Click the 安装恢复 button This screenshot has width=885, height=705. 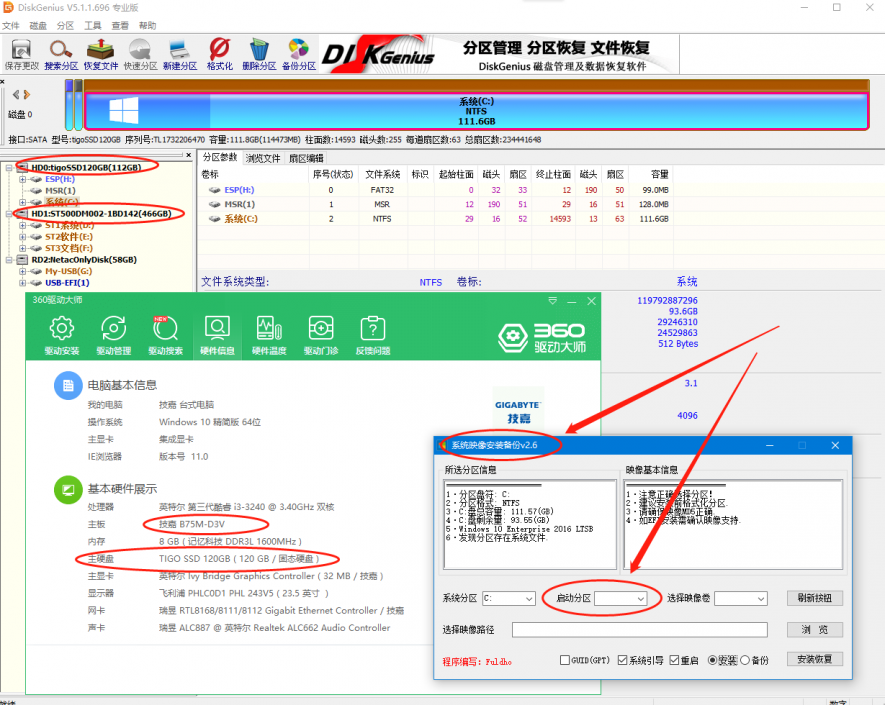click(x=814, y=659)
